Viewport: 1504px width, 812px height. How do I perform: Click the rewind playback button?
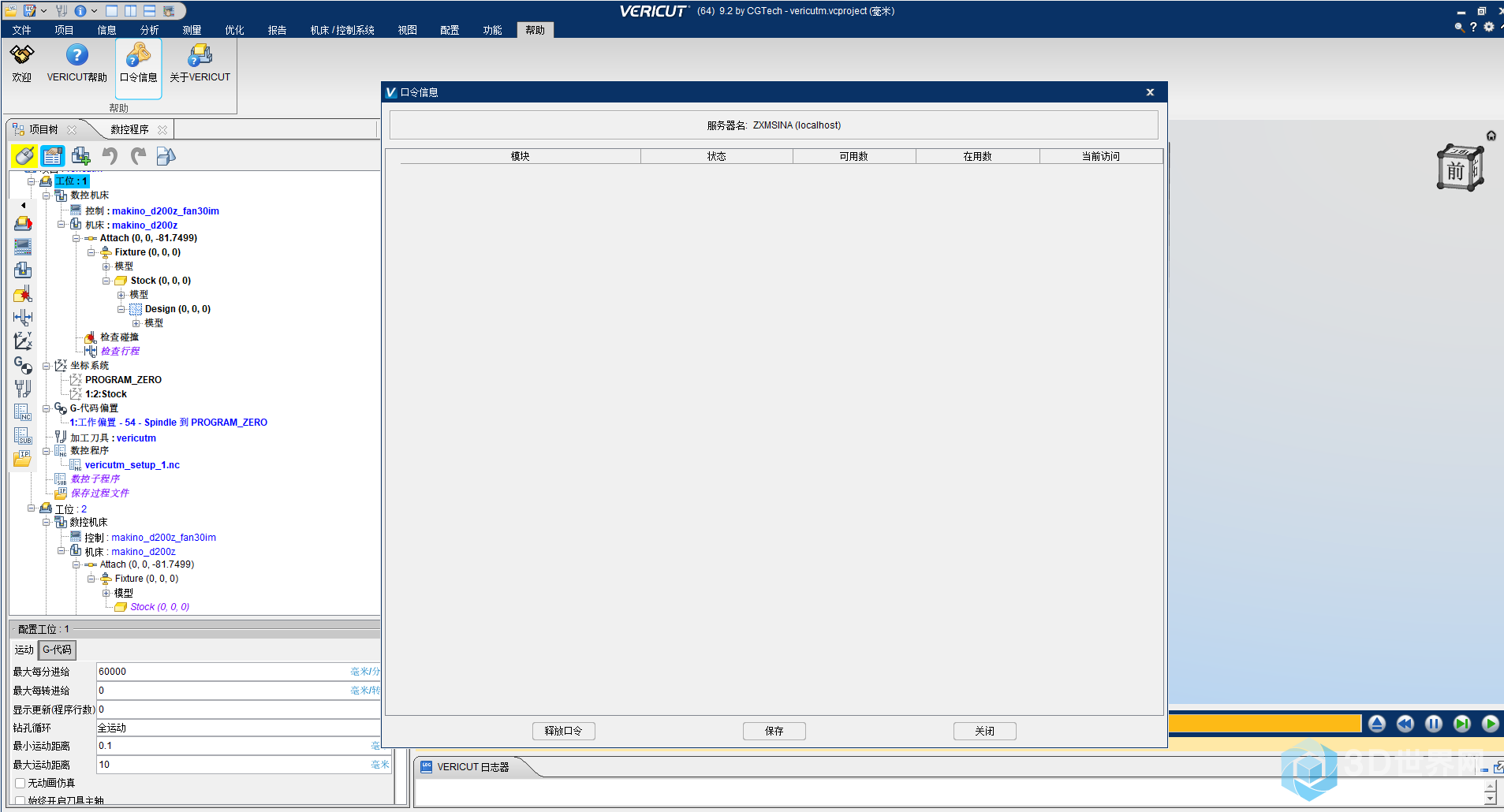(1405, 724)
